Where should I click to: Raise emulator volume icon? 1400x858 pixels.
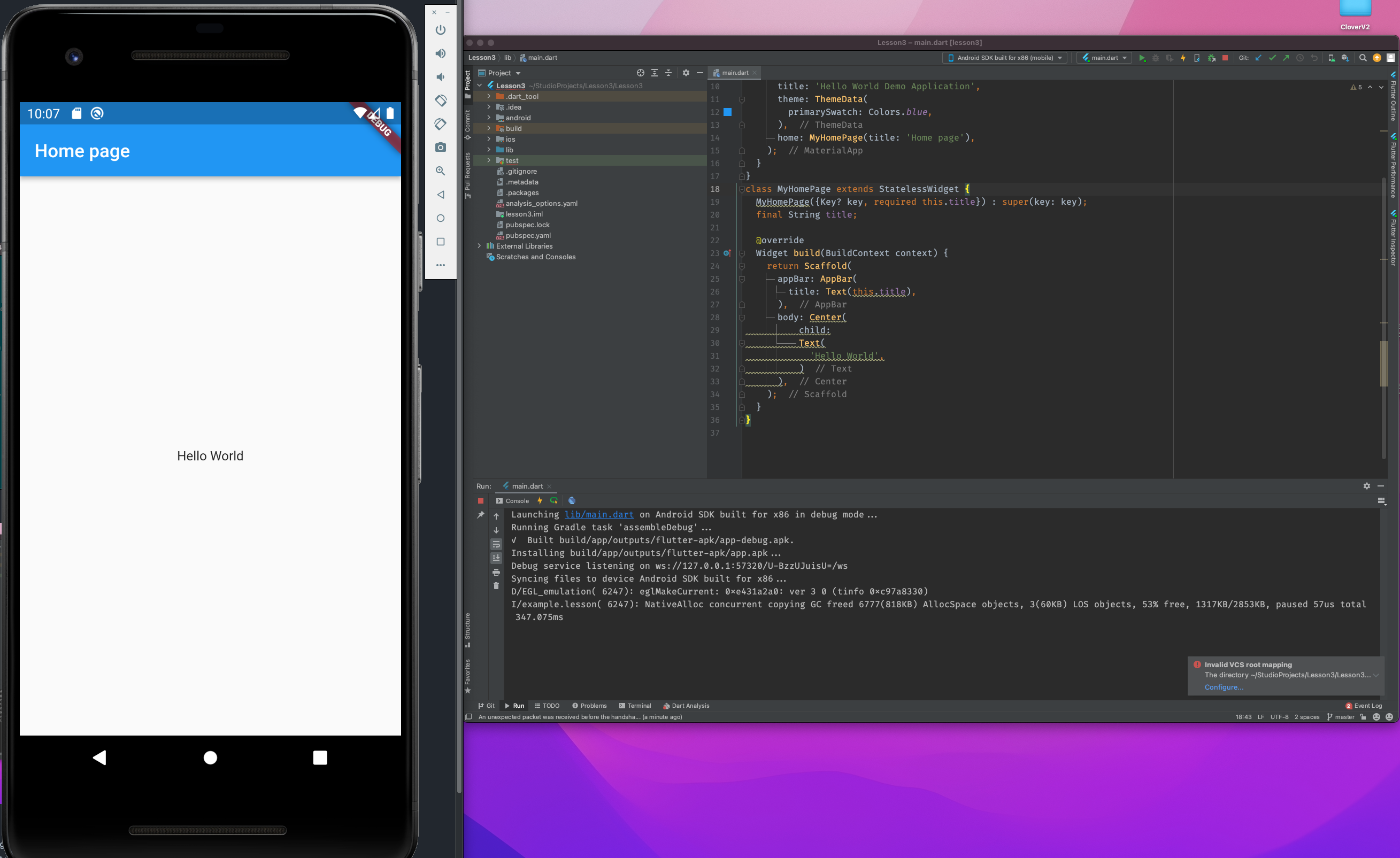click(440, 53)
